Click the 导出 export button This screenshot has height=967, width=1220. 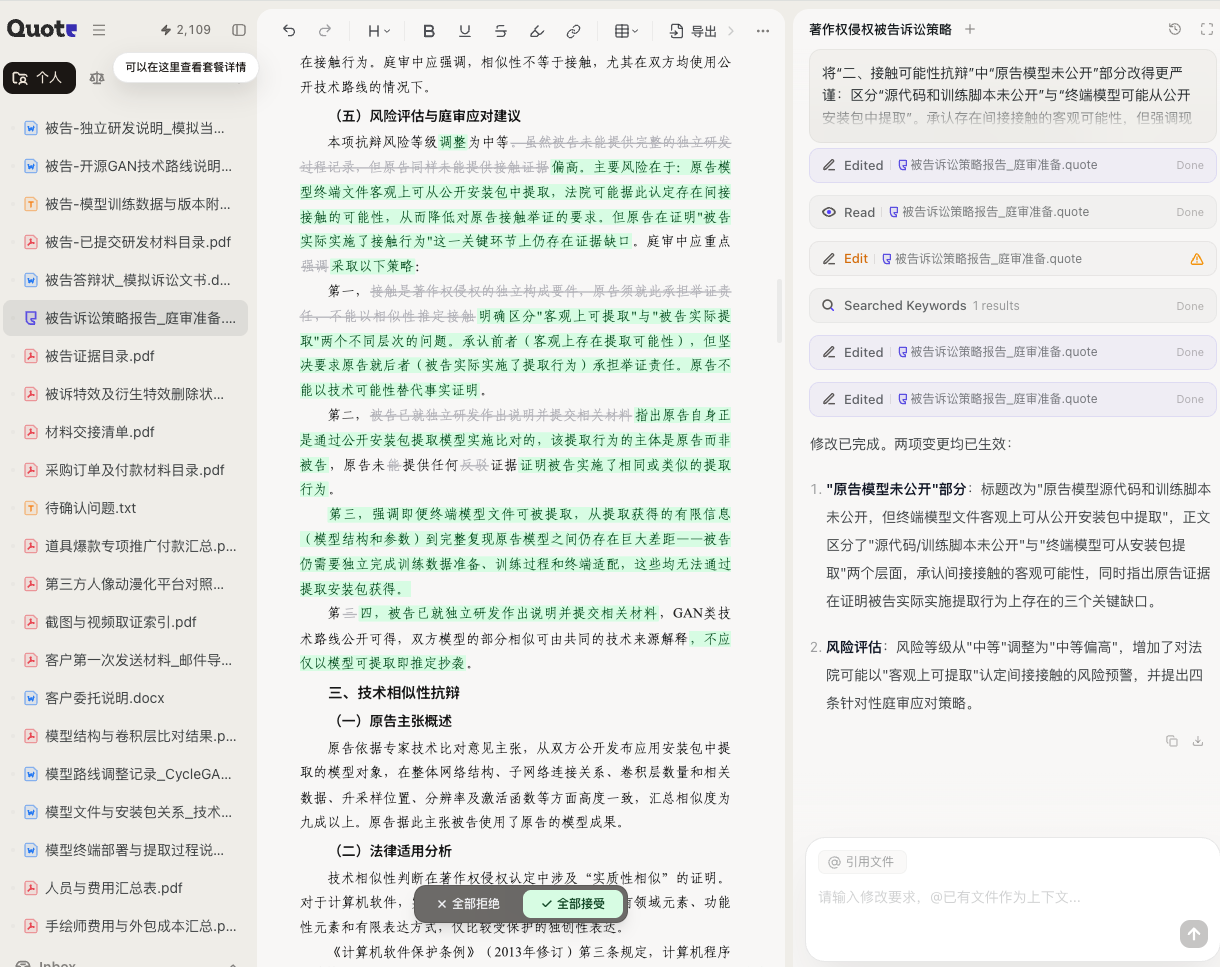tap(694, 31)
